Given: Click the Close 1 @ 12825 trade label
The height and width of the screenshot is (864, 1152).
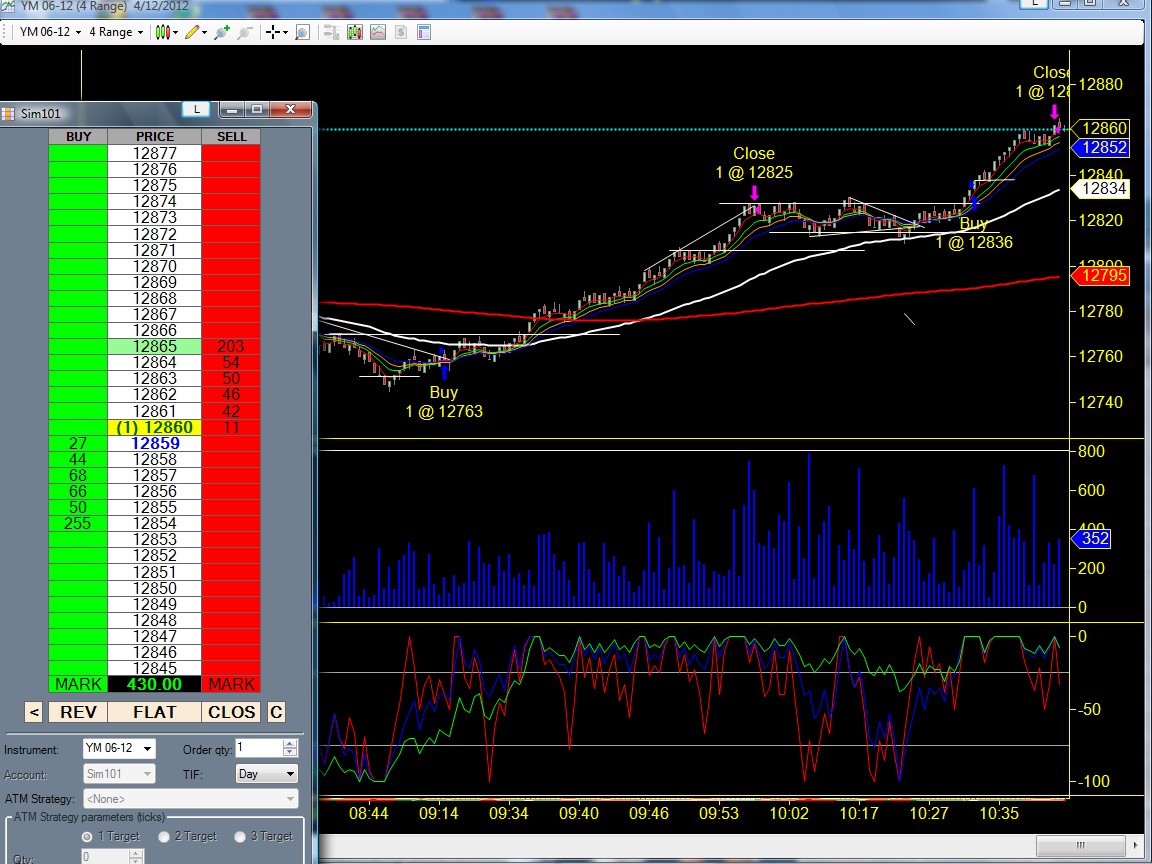Looking at the screenshot, I should click(x=754, y=163).
